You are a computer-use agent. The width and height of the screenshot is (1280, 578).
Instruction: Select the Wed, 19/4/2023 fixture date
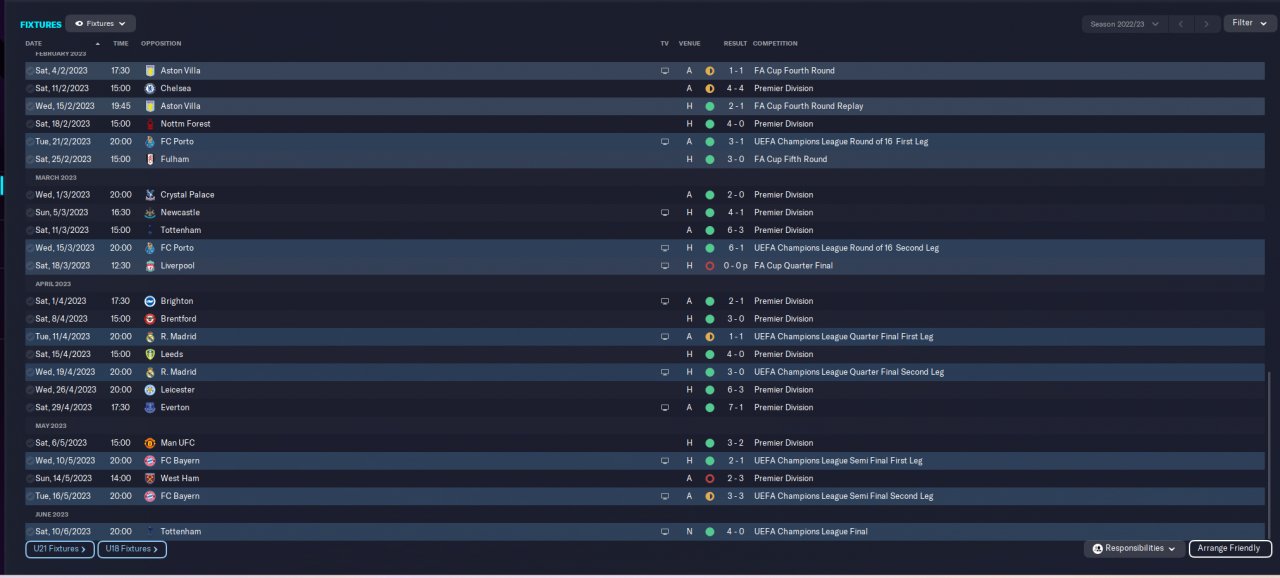[x=65, y=372]
